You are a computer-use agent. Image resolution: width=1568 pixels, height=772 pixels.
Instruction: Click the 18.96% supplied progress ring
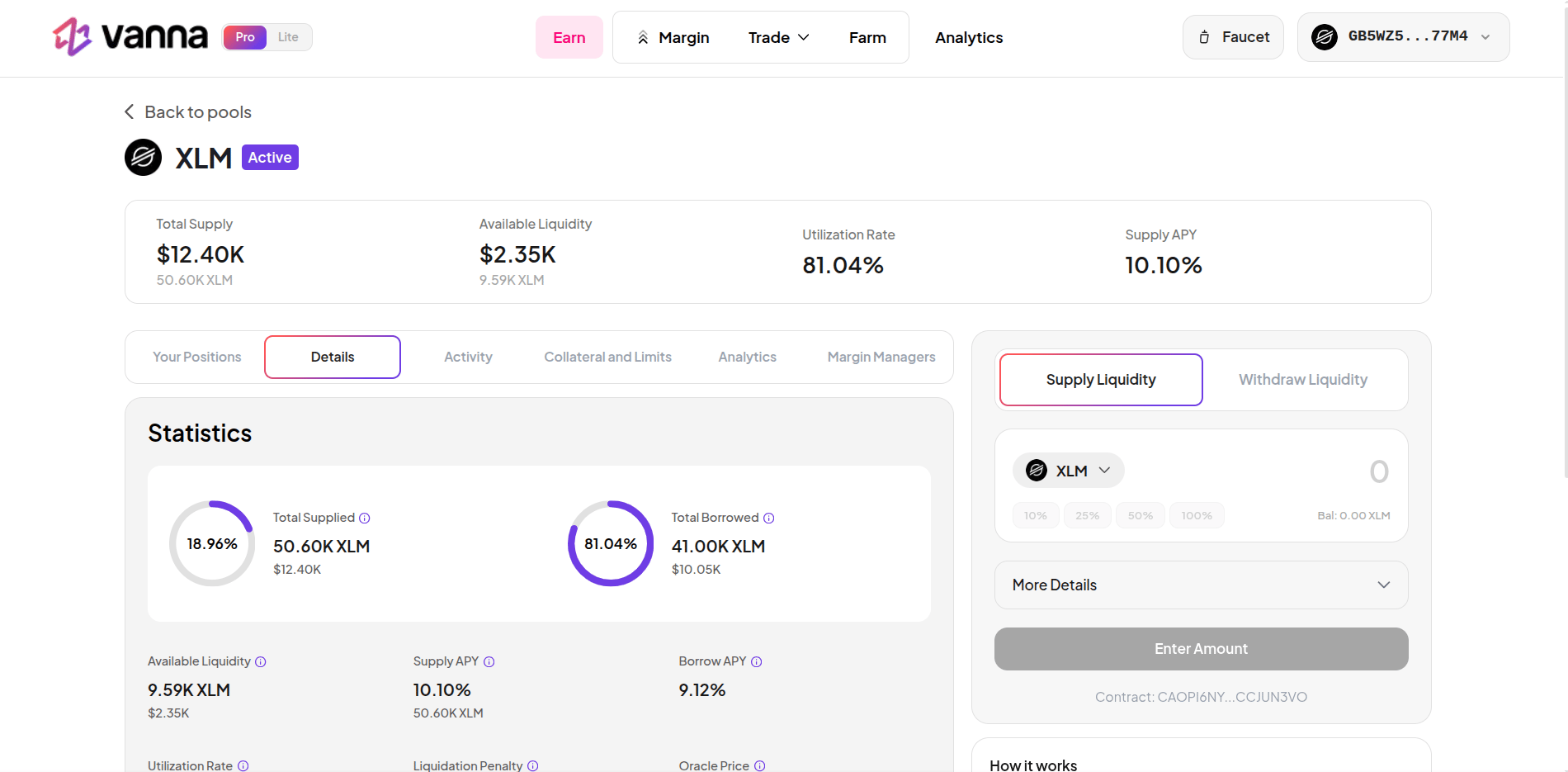tap(212, 543)
